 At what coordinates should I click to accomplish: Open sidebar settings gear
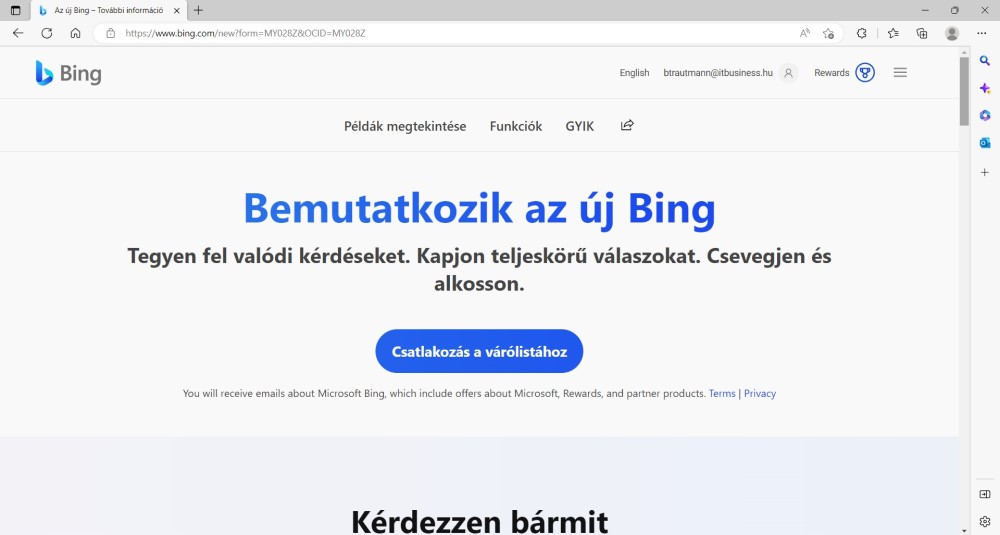click(985, 522)
